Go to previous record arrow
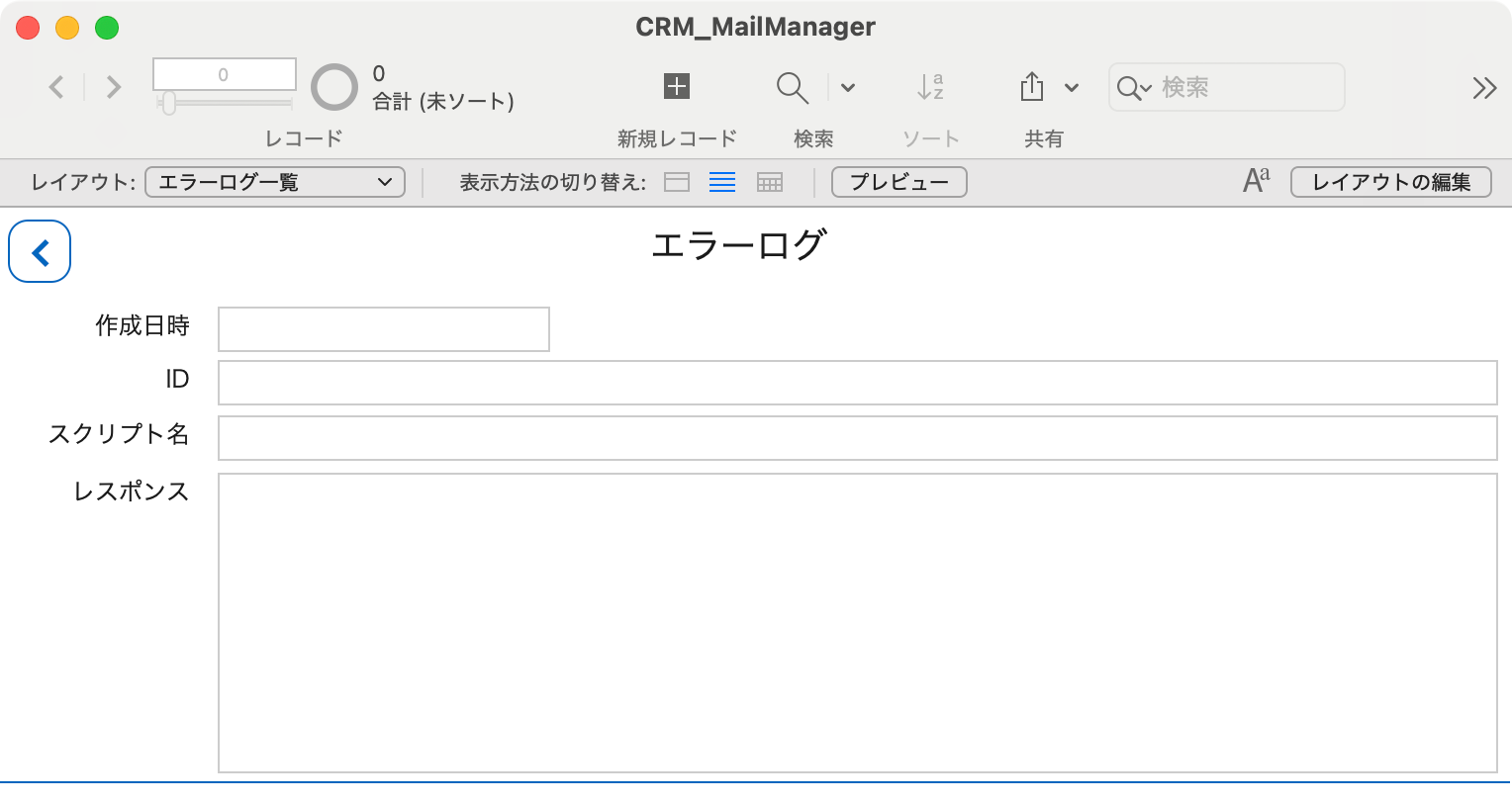This screenshot has height=804, width=1512. click(x=56, y=87)
